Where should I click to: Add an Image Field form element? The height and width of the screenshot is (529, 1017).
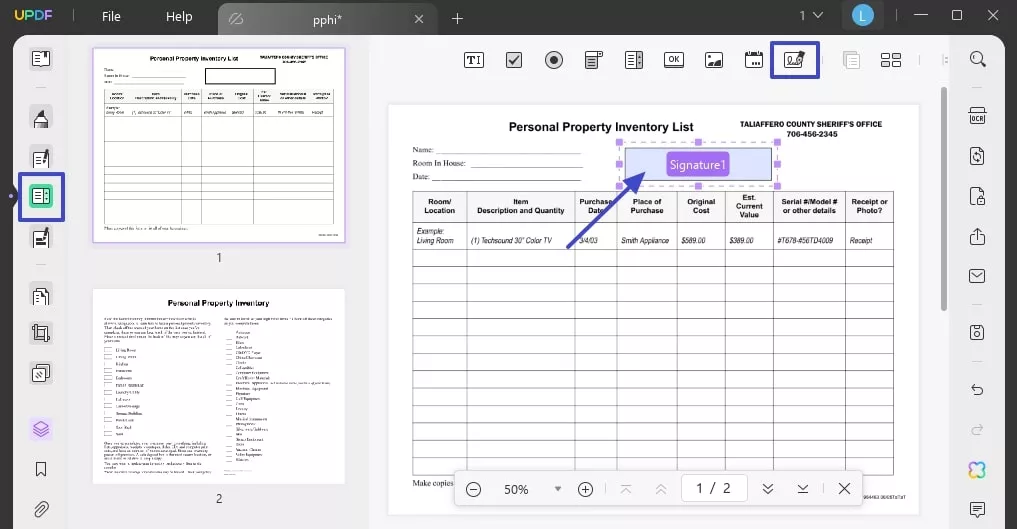coord(713,60)
